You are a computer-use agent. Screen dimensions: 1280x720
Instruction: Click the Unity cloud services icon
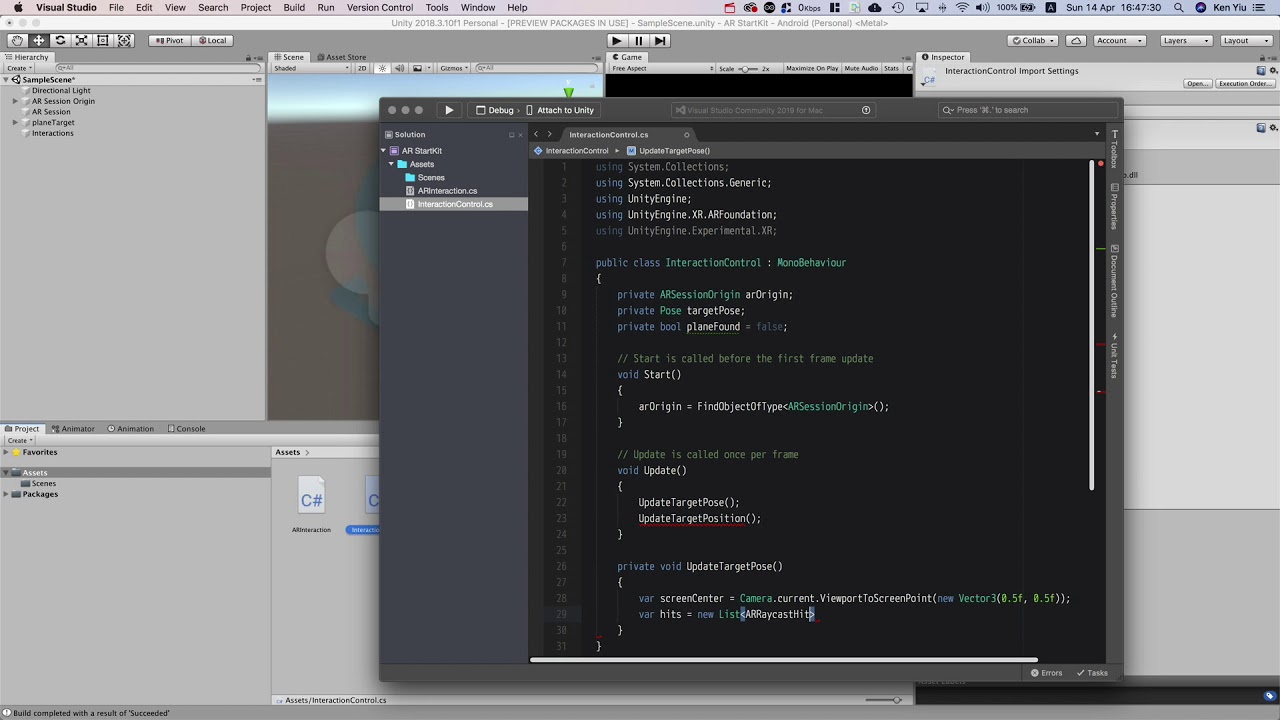1076,40
